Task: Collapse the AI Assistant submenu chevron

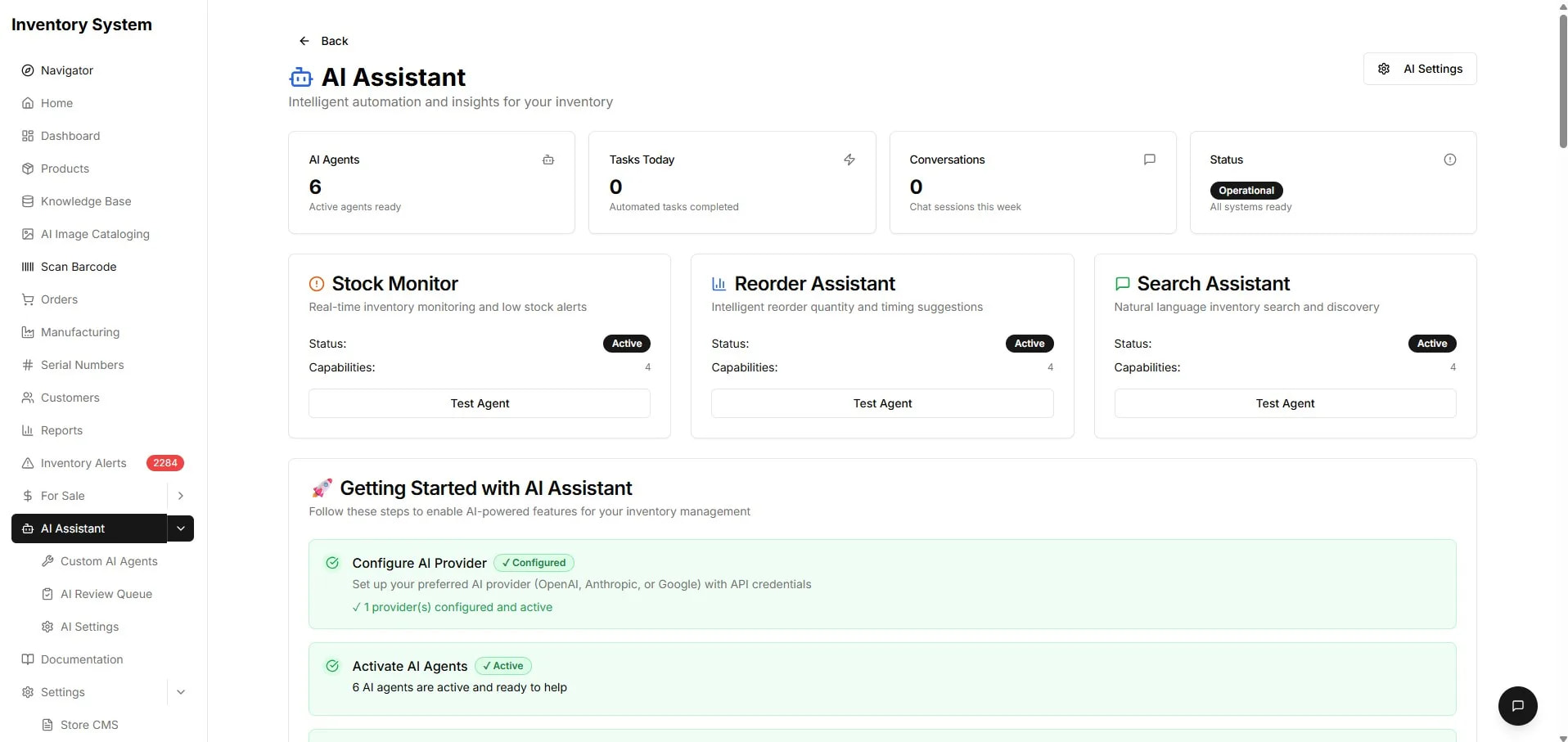Action: click(x=181, y=528)
